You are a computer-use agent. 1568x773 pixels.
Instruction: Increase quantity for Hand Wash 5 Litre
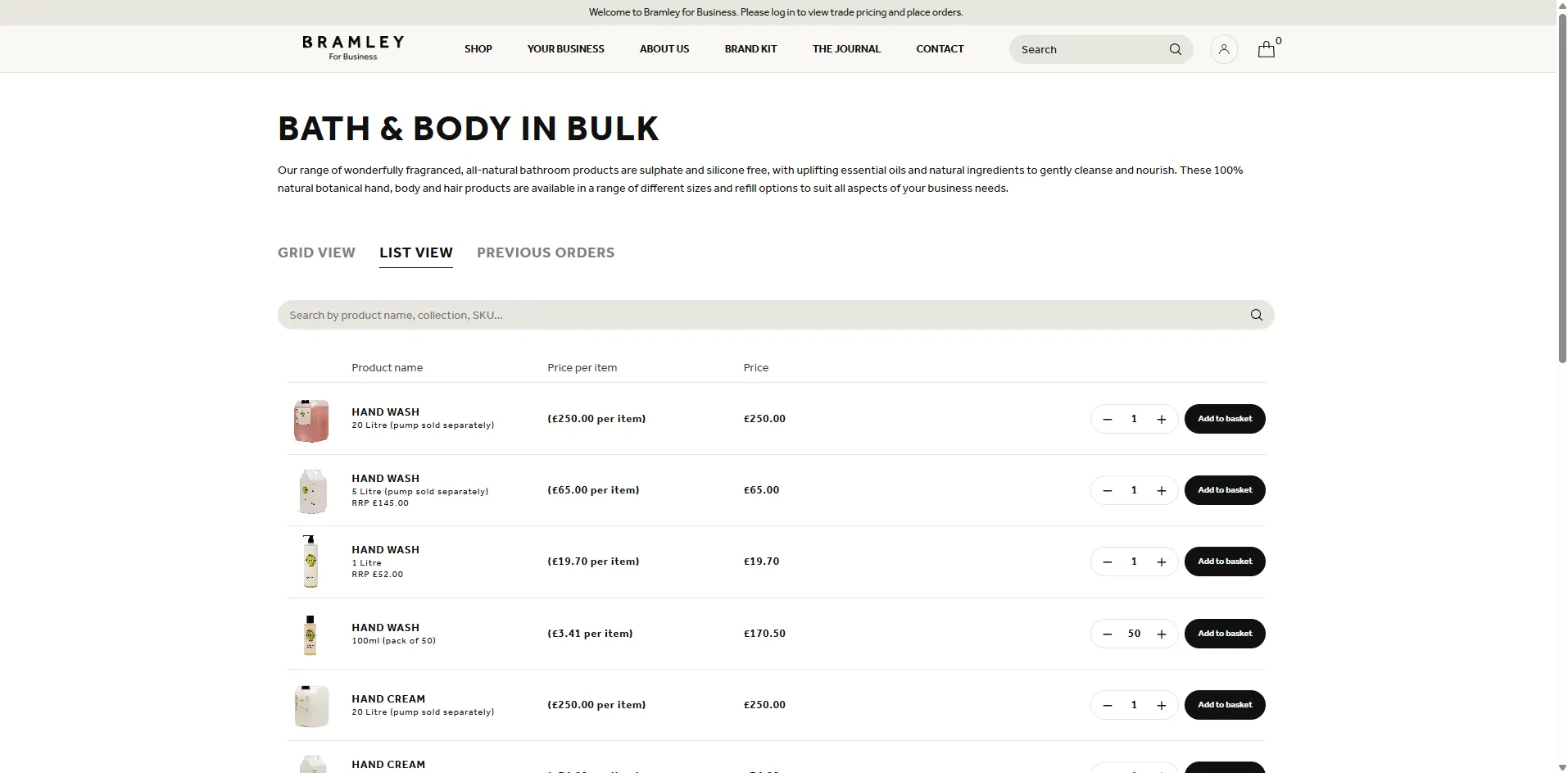coord(1161,490)
